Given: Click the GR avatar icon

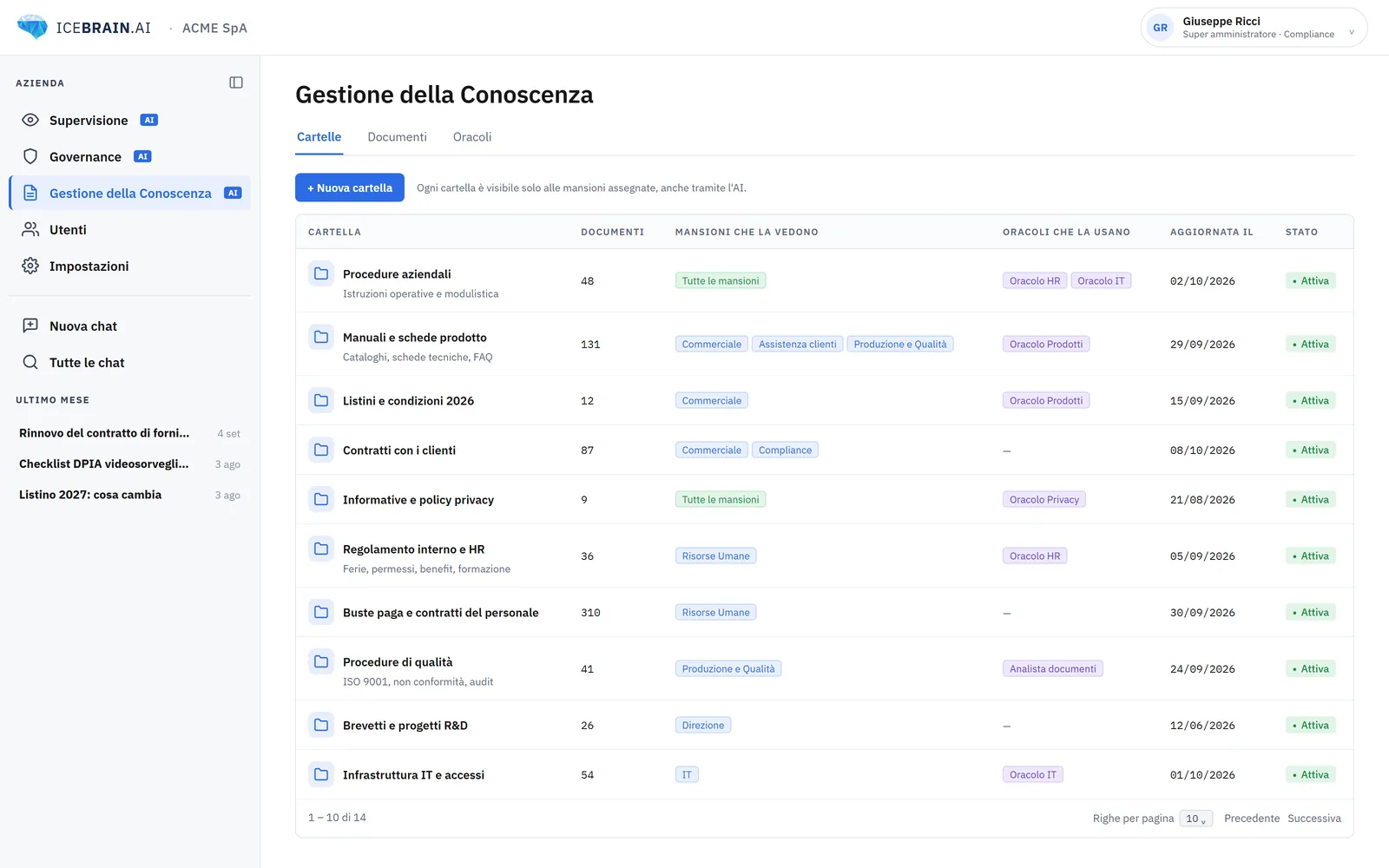Looking at the screenshot, I should pos(1161,28).
